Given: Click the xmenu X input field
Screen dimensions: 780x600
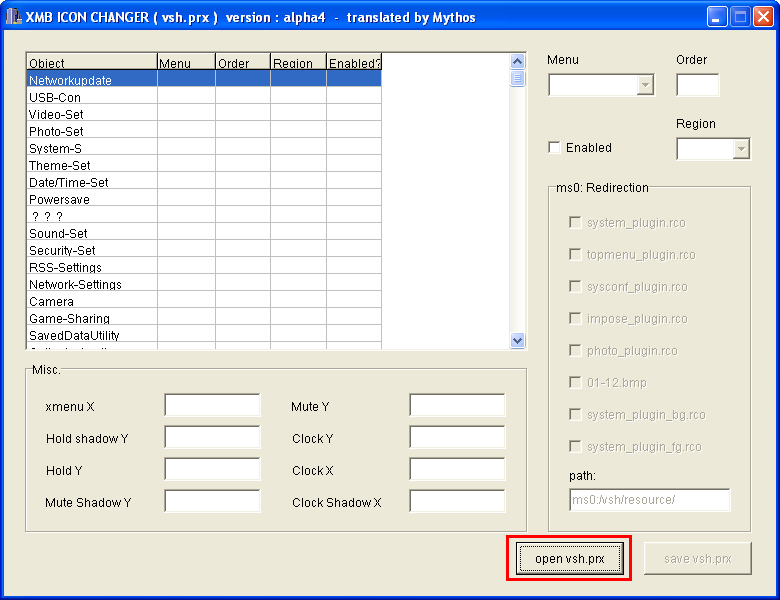Looking at the screenshot, I should tap(212, 405).
